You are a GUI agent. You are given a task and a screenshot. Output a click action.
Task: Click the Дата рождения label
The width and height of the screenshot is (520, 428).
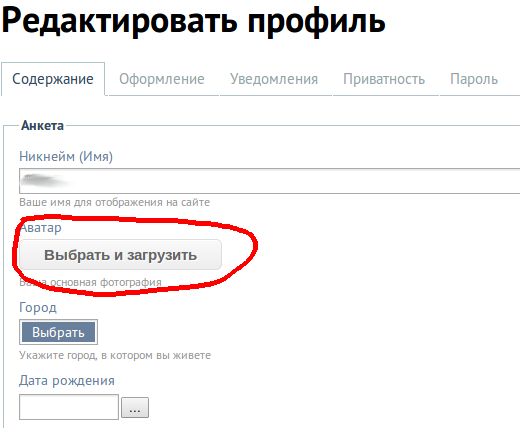[x=67, y=381]
